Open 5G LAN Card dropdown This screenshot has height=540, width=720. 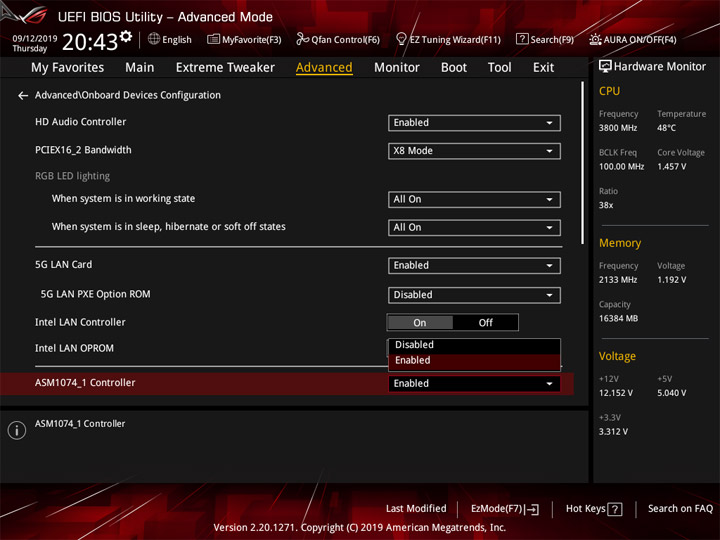coord(474,266)
